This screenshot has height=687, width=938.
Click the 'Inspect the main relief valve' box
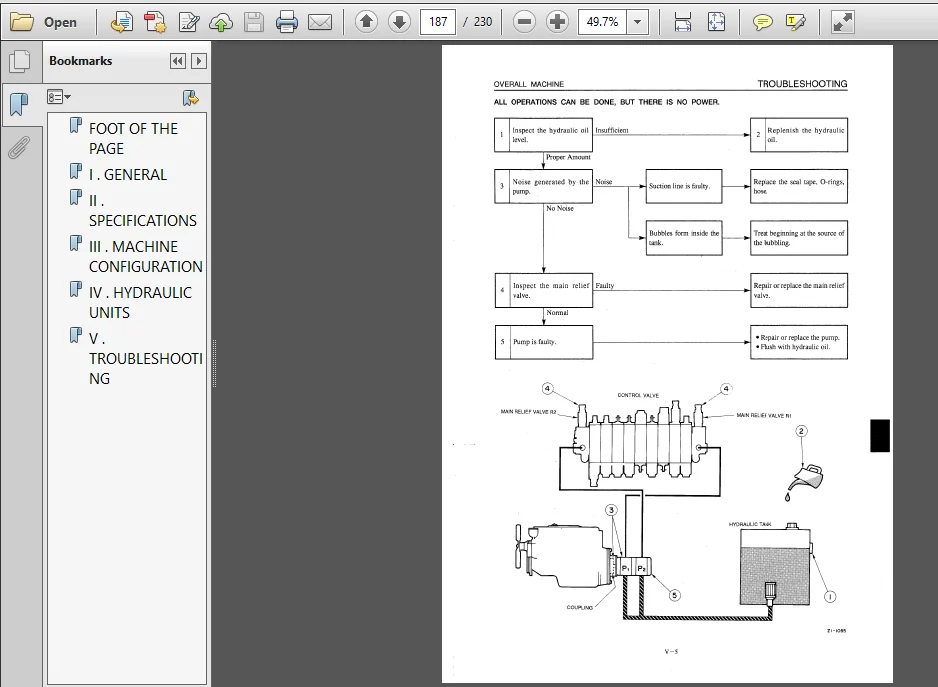(x=544, y=290)
